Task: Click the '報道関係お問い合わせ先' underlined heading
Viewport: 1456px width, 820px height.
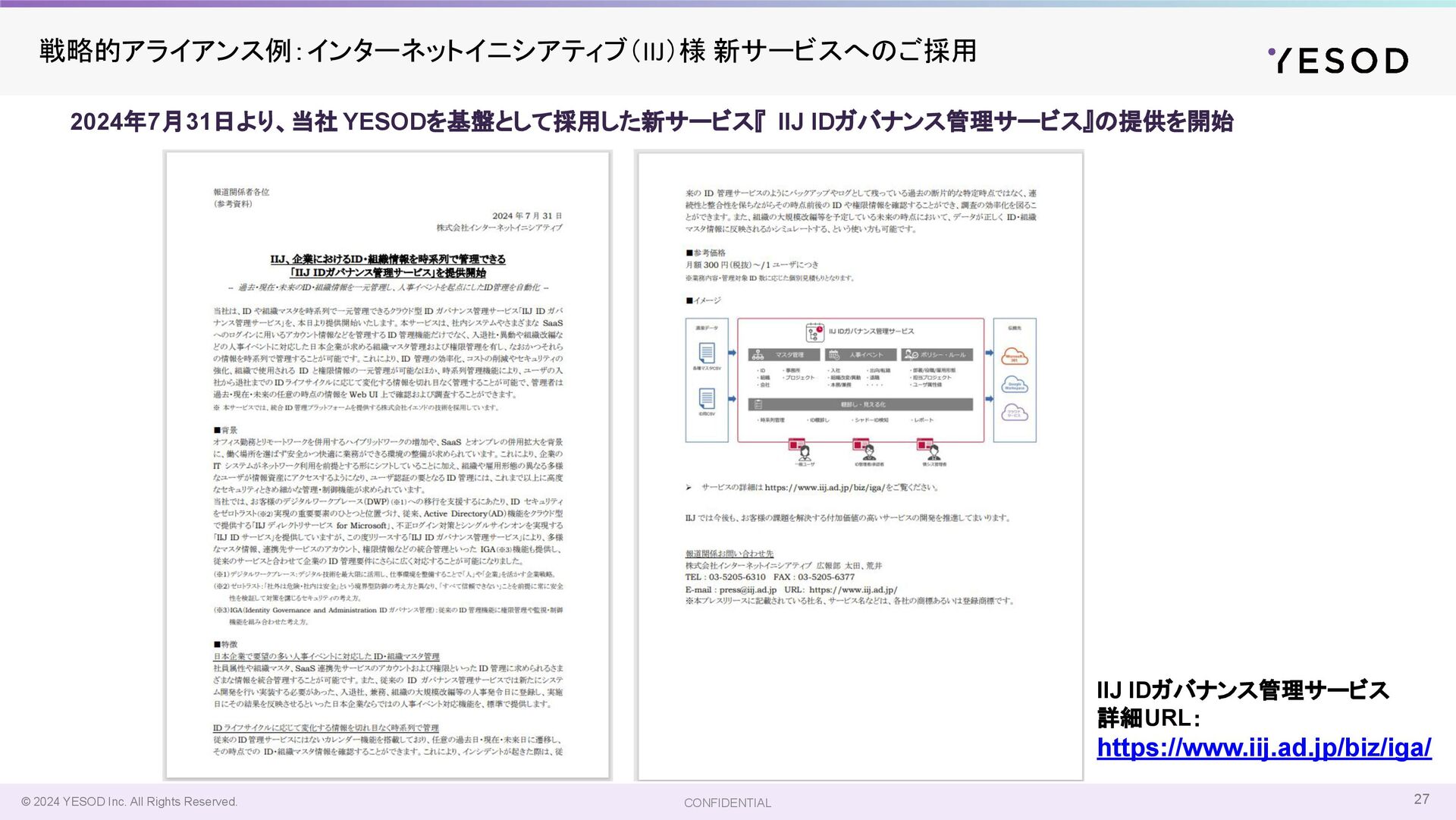Action: click(730, 554)
